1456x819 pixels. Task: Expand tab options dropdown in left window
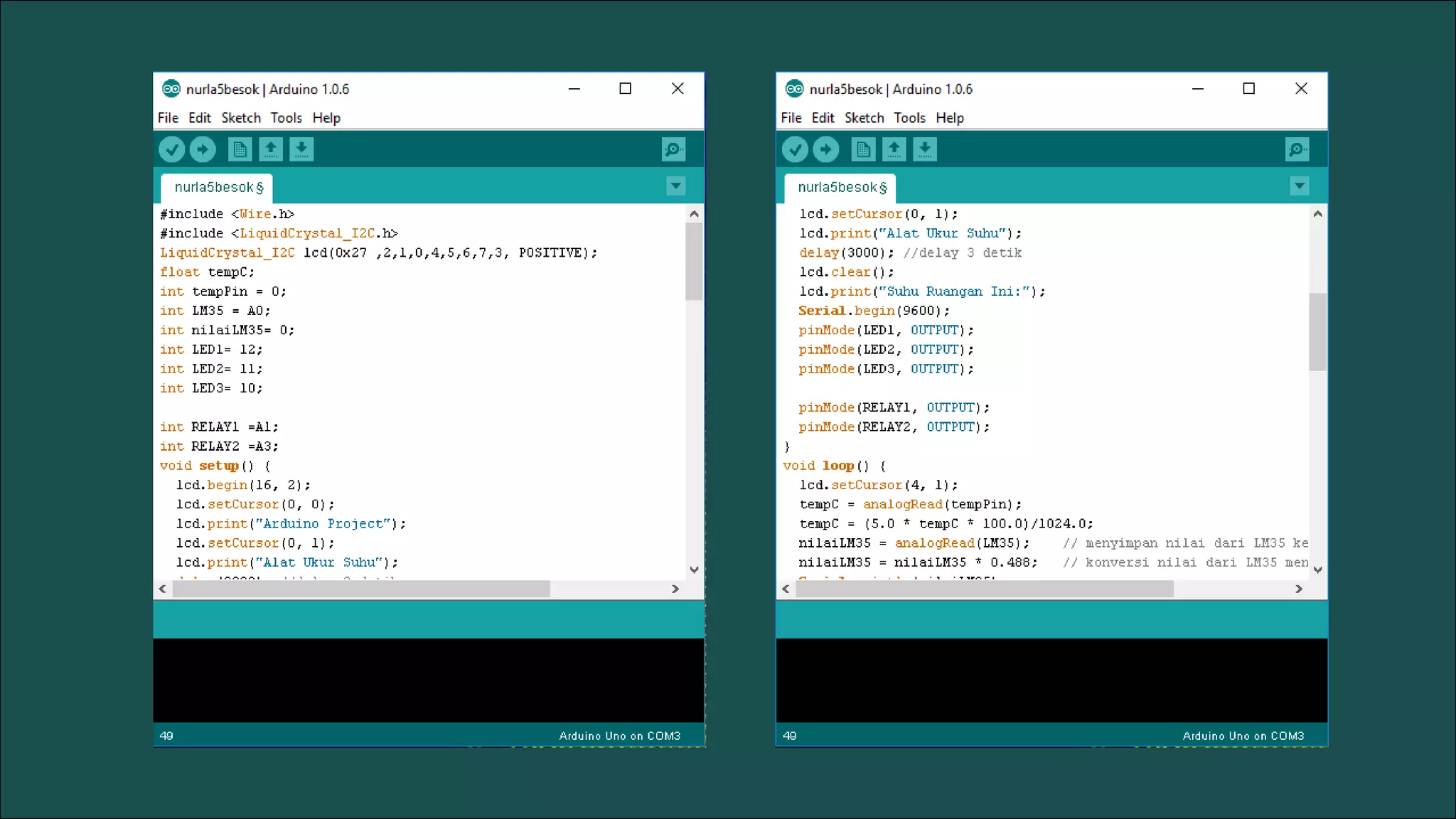[675, 186]
